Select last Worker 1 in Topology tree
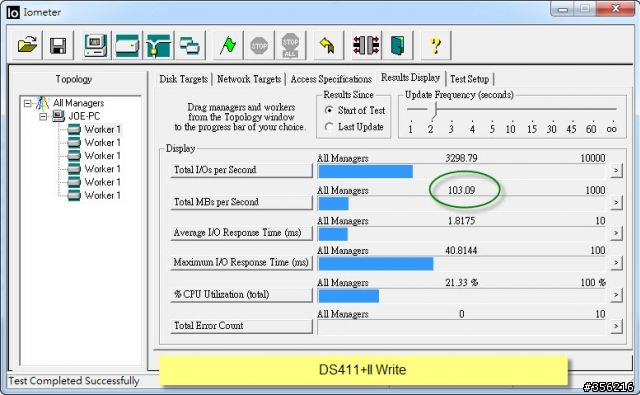 pyautogui.click(x=102, y=195)
